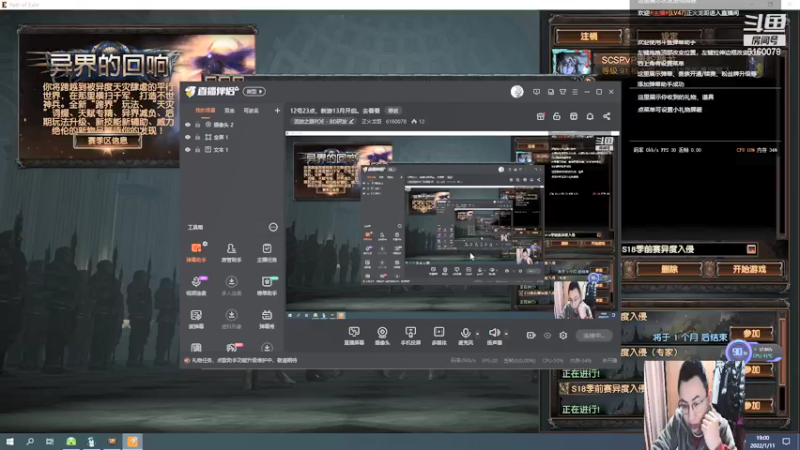This screenshot has width=800, height=450.
Task: Switch to the first scene tab 我的场景
Action: 205,110
